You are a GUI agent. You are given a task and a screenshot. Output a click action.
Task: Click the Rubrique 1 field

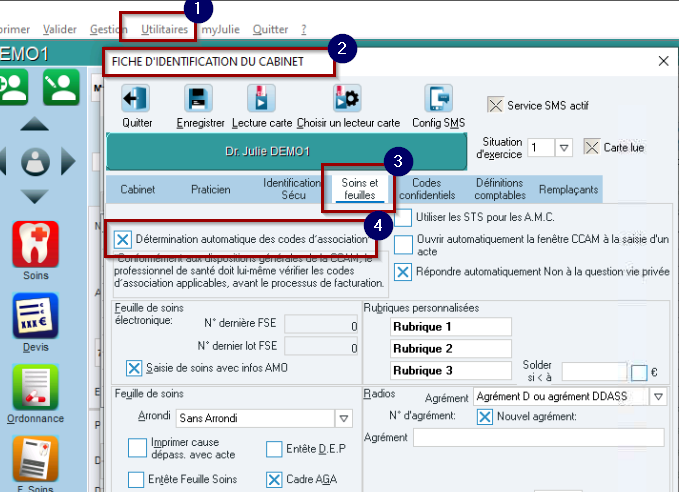coord(450,327)
